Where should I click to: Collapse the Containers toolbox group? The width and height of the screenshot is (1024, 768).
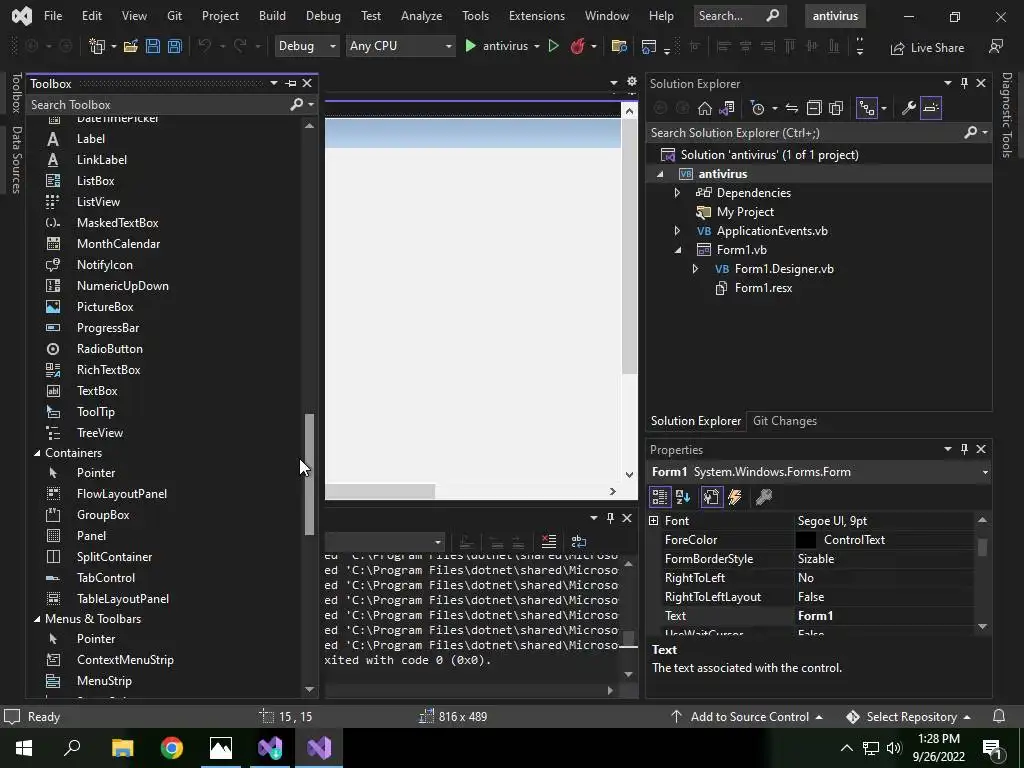[x=37, y=453]
